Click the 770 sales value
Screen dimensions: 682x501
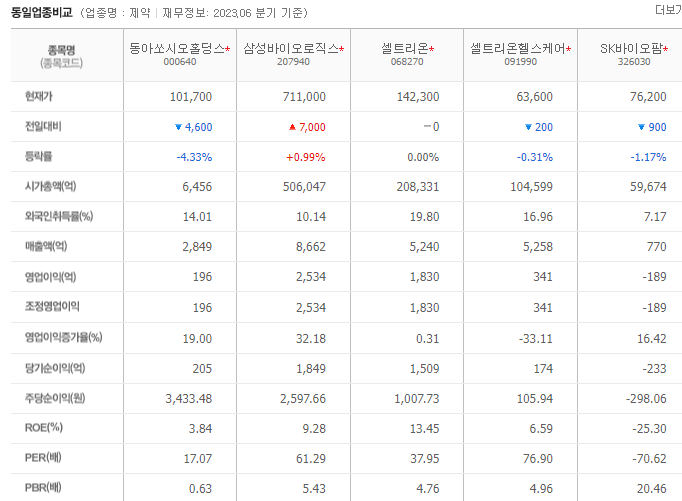click(656, 247)
